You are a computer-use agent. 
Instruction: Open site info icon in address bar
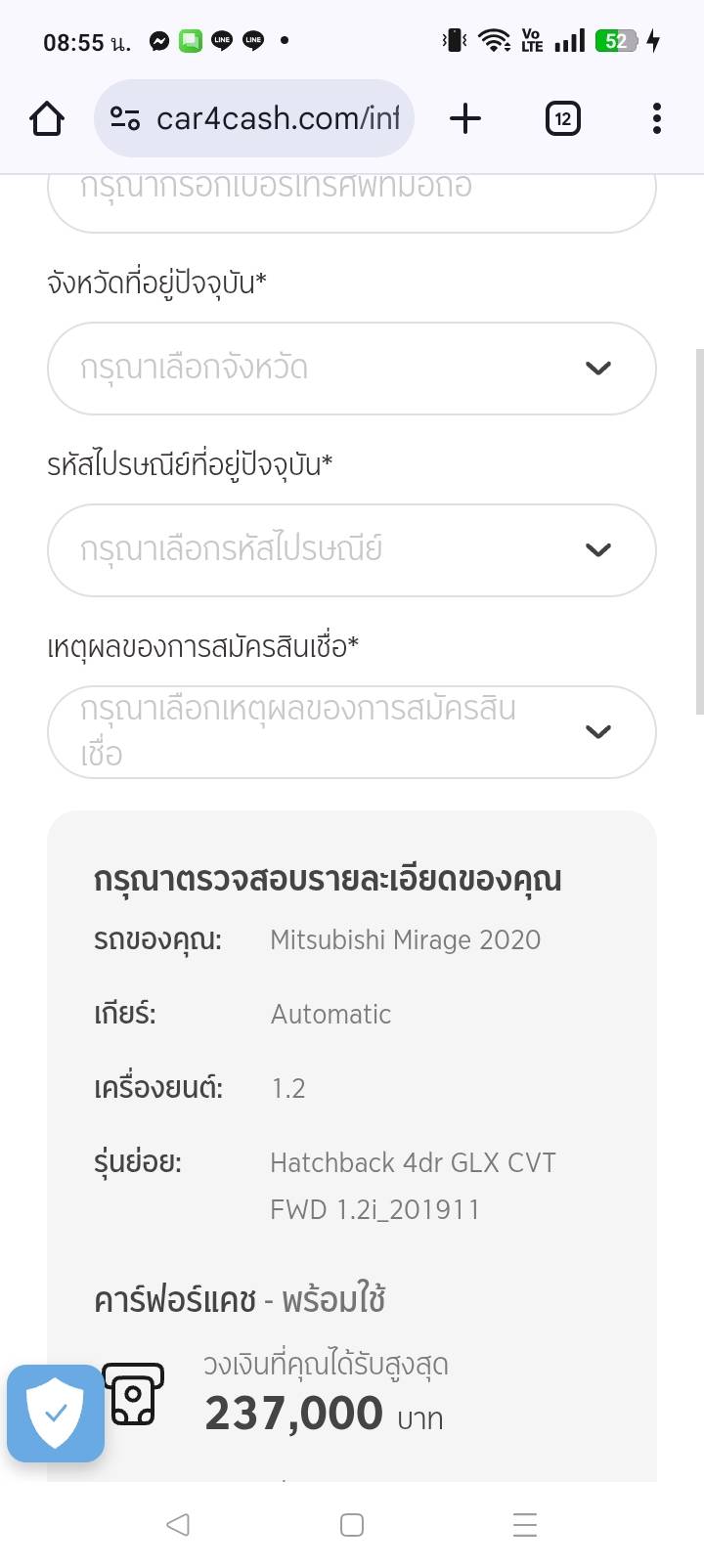coord(125,119)
